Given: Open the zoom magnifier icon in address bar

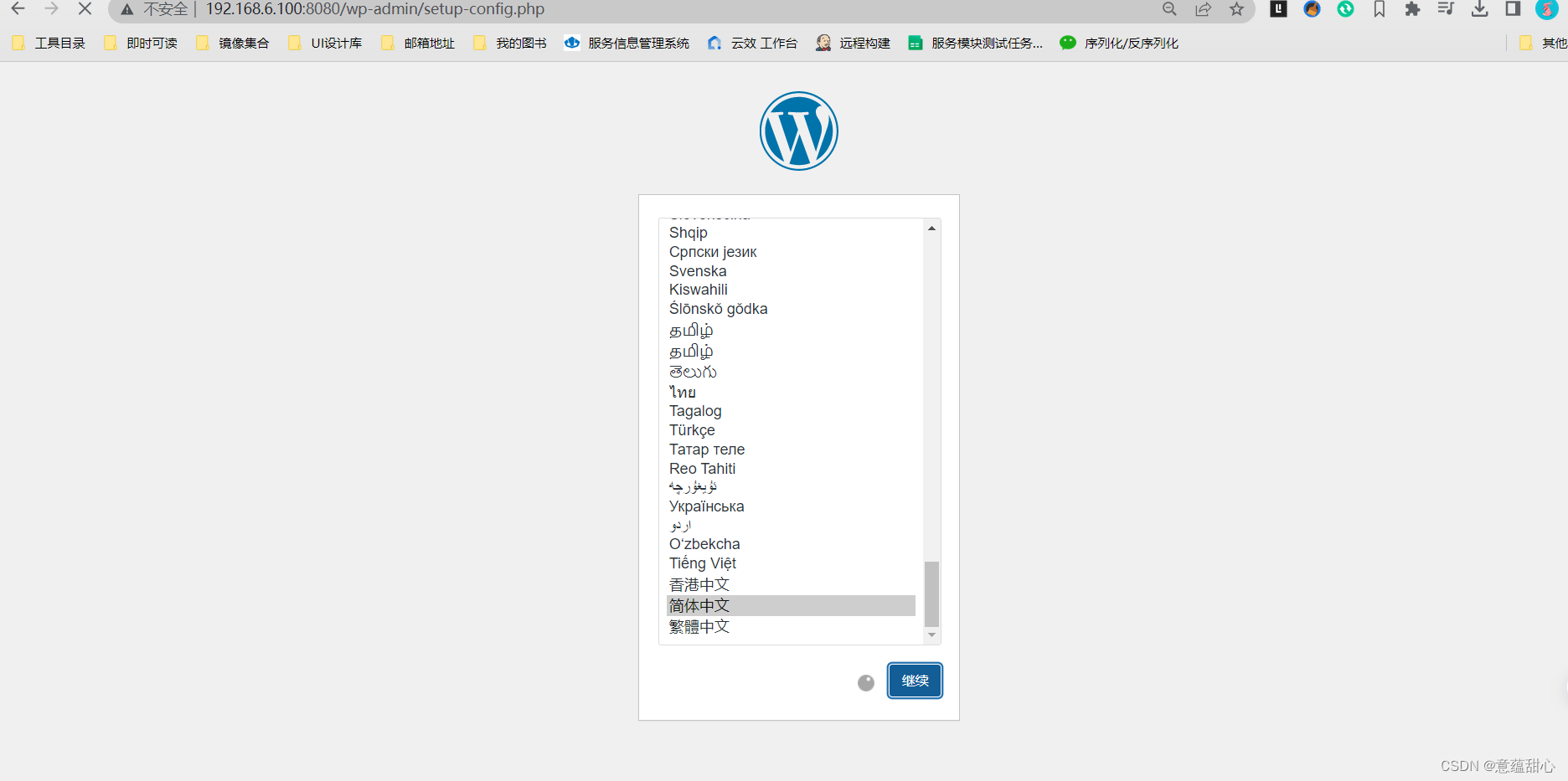Looking at the screenshot, I should (x=1169, y=9).
